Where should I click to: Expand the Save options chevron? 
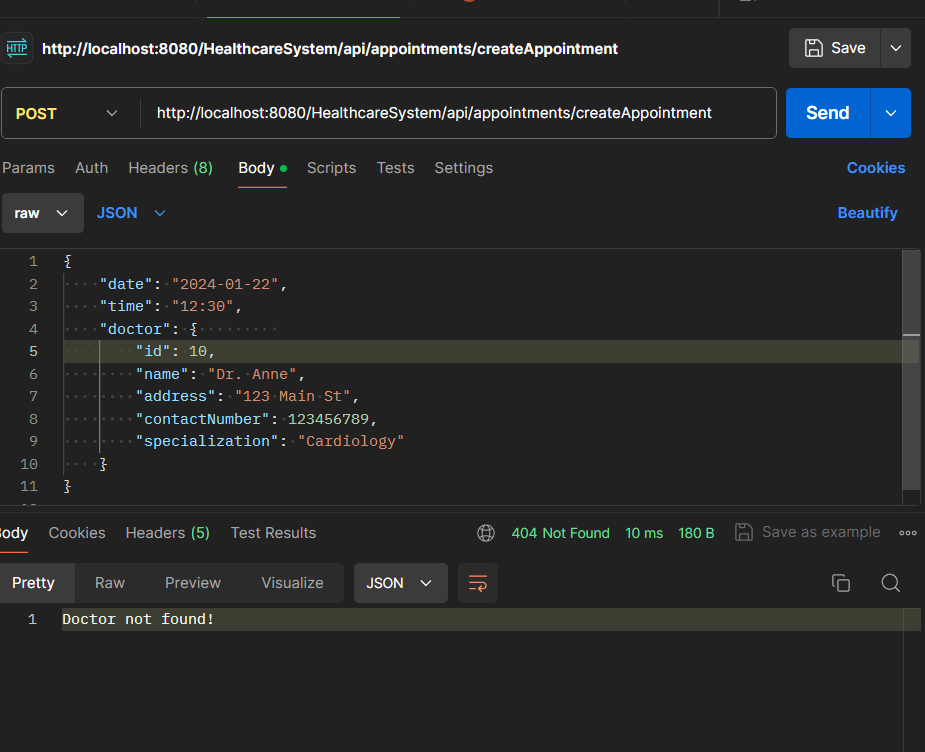895,48
